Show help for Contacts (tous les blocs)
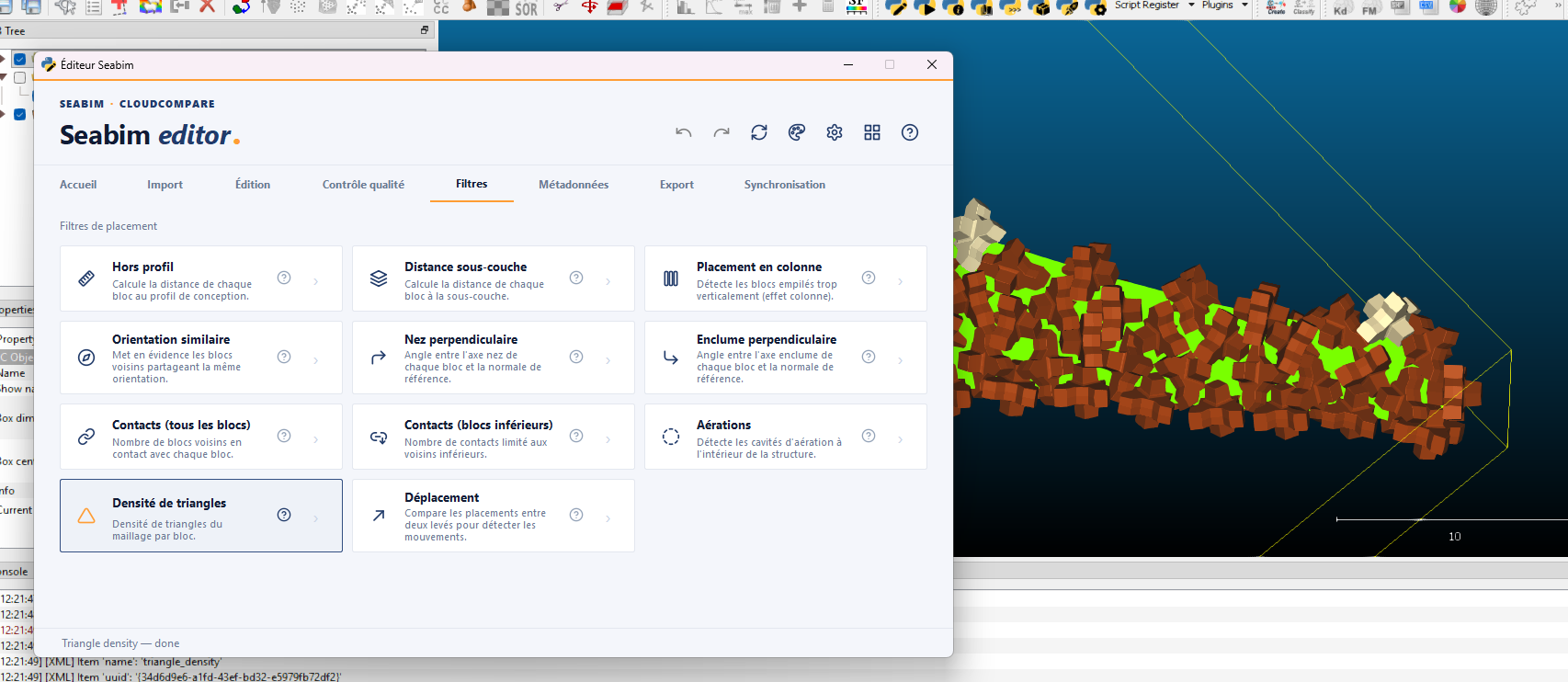This screenshot has width=1568, height=682. pos(284,436)
